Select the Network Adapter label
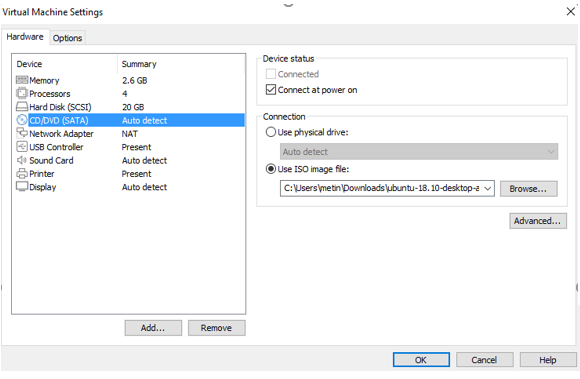Screen dimensions: 580x379 [61, 133]
